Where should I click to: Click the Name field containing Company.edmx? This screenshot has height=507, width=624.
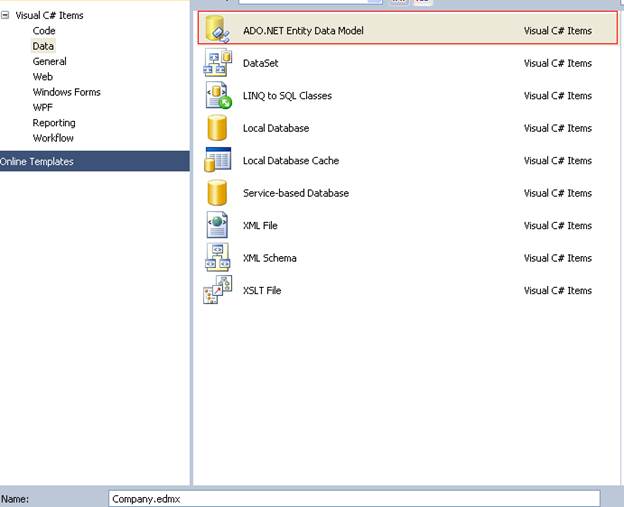[x=354, y=499]
